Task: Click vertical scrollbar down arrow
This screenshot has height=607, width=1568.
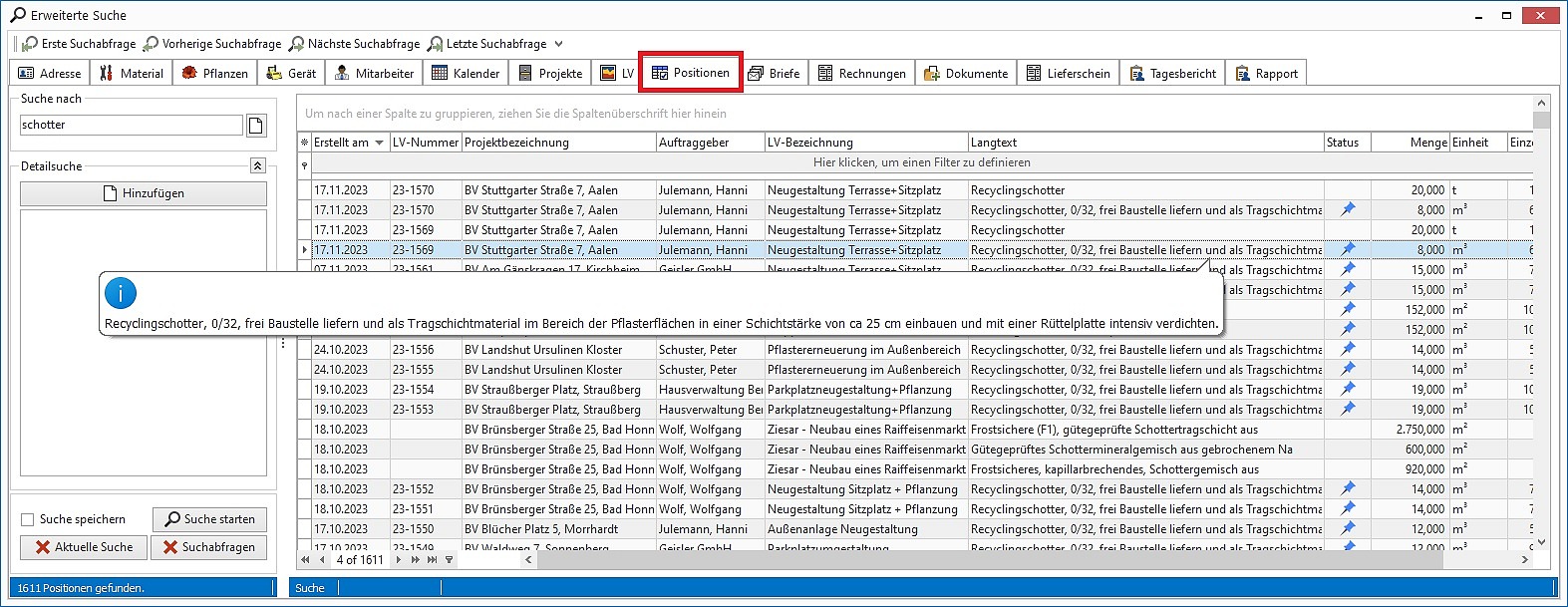Action: pos(1541,541)
